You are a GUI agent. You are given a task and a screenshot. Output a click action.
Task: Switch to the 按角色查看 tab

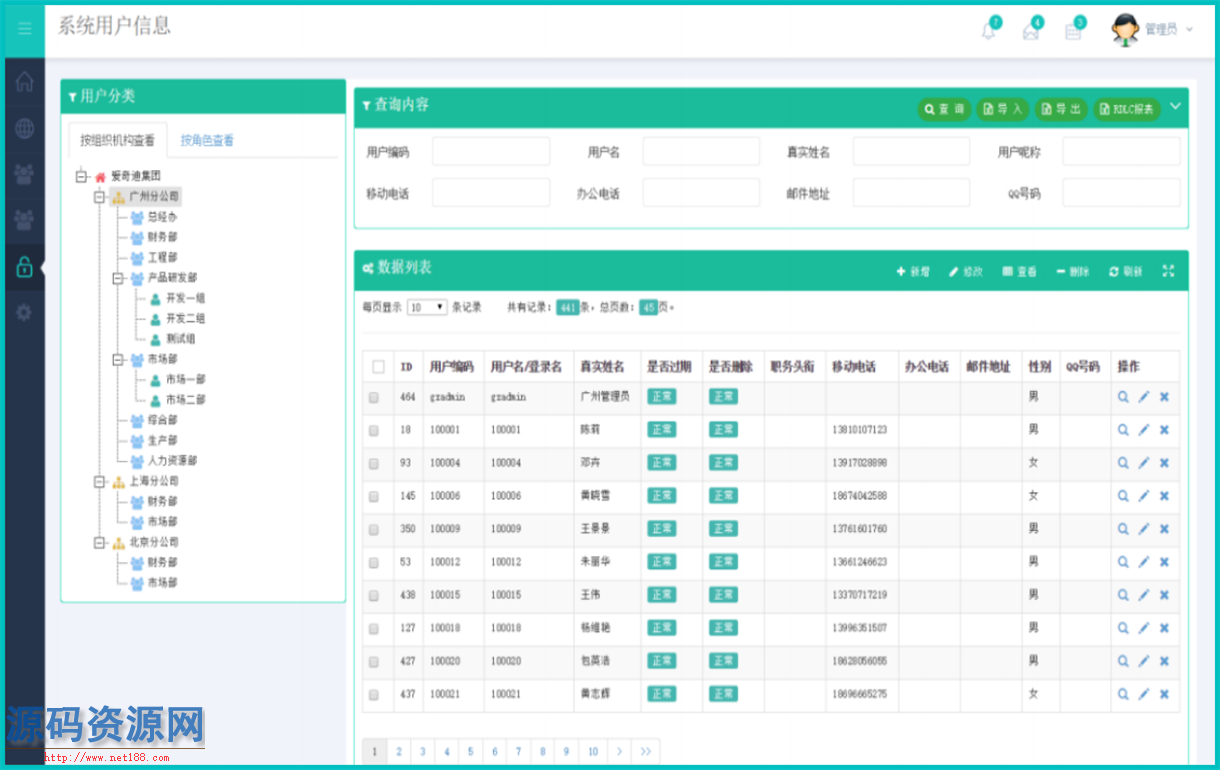[x=207, y=141]
